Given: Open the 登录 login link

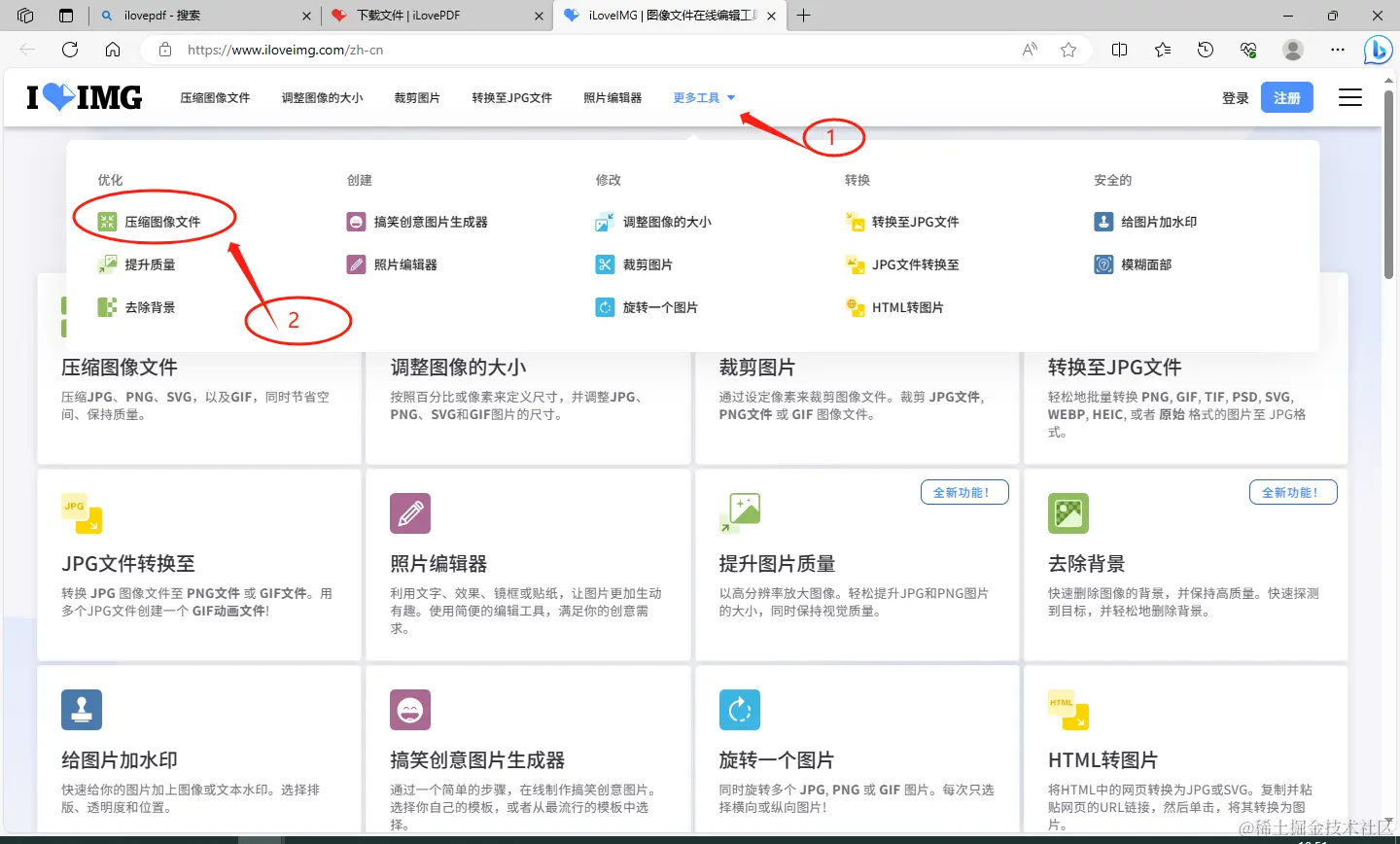Looking at the screenshot, I should [1235, 97].
